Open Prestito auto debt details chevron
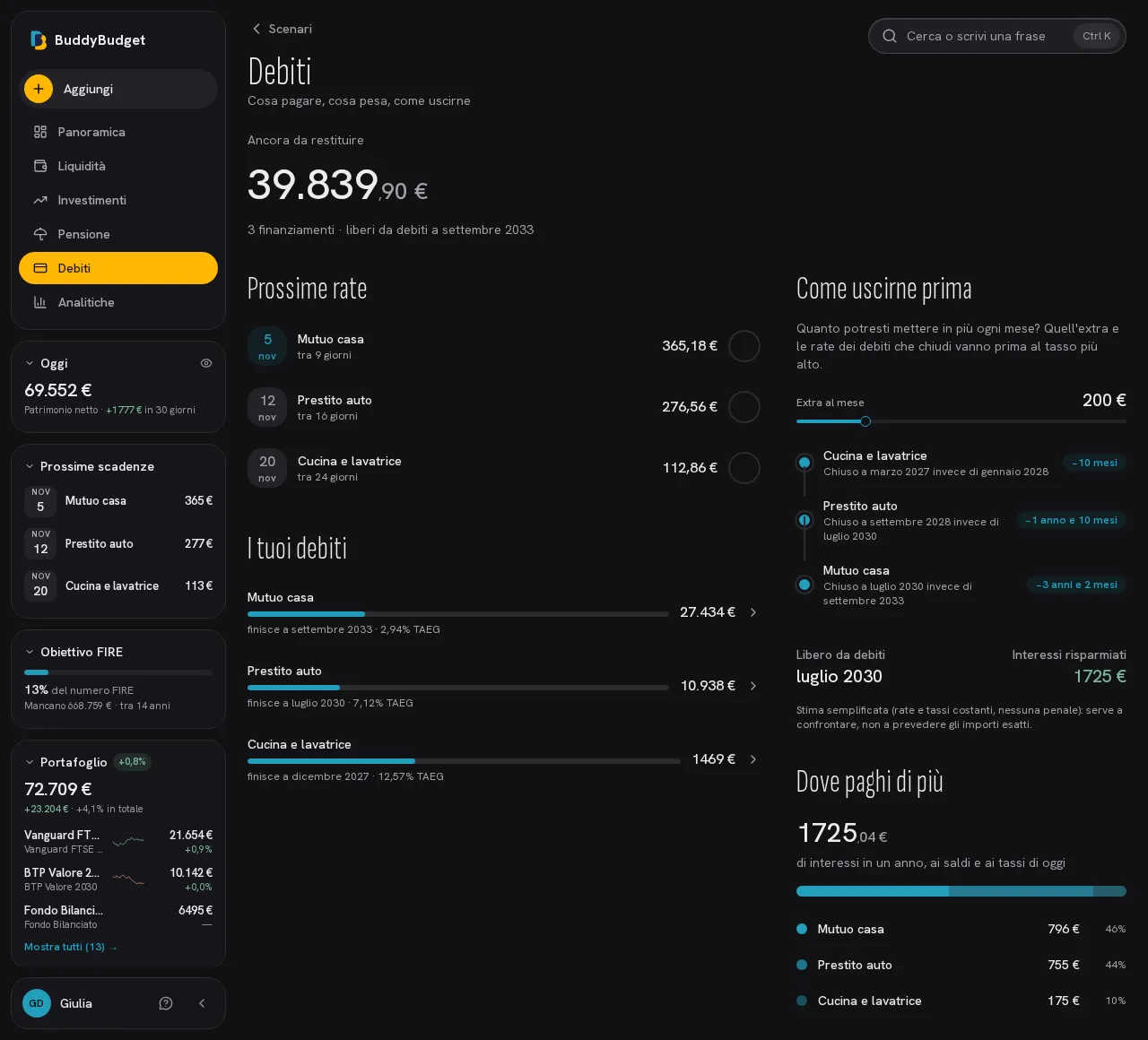1148x1040 pixels. (753, 686)
